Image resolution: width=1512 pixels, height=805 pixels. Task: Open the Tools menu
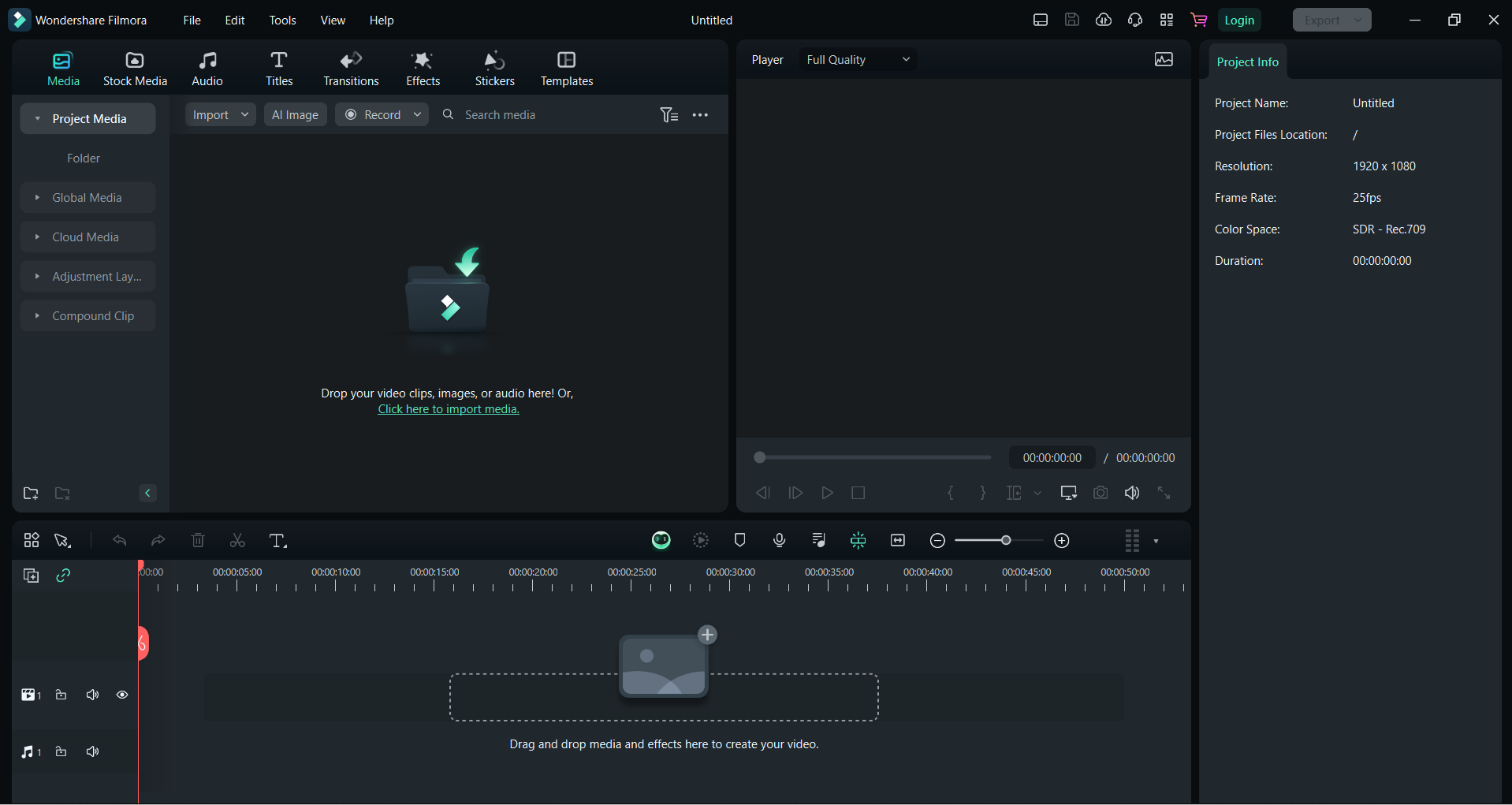tap(282, 20)
